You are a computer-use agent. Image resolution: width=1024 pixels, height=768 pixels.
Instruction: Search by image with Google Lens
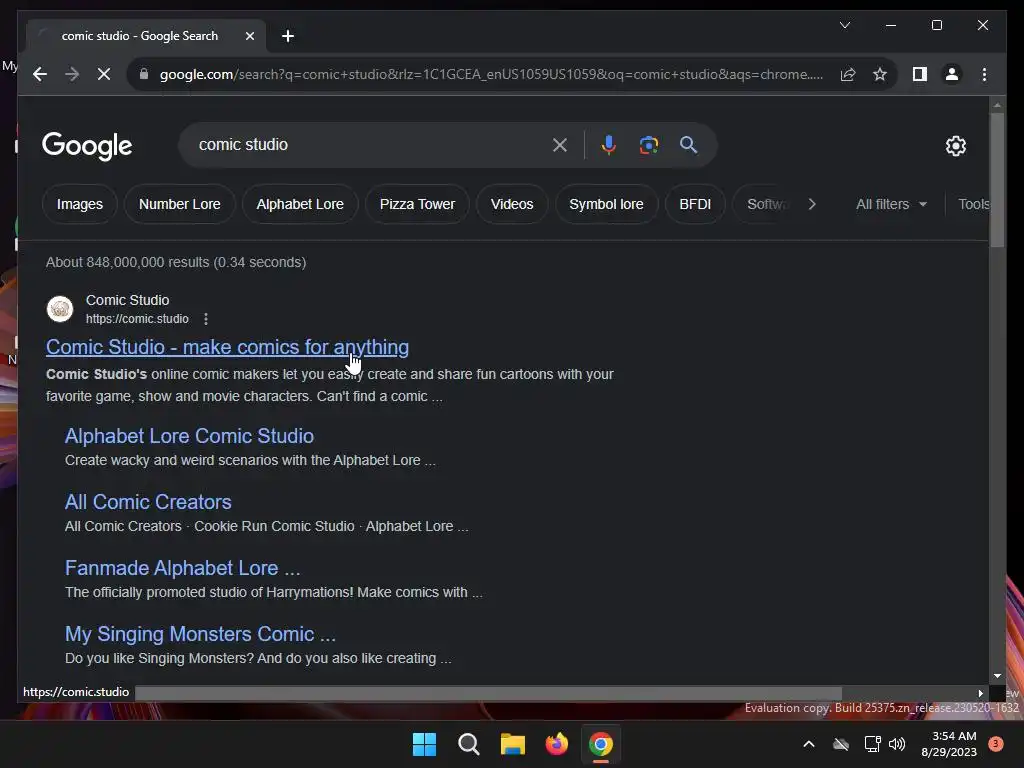(648, 145)
